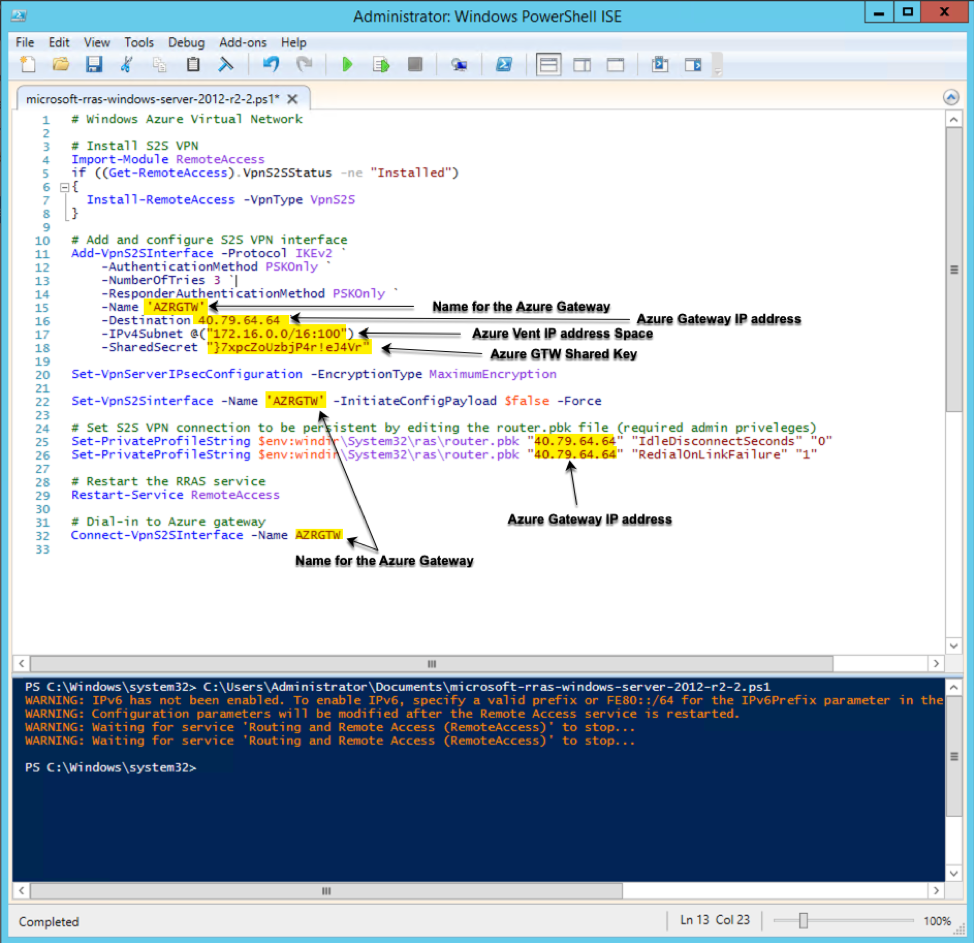974x943 pixels.
Task: Open the Help menu
Action: (x=294, y=42)
